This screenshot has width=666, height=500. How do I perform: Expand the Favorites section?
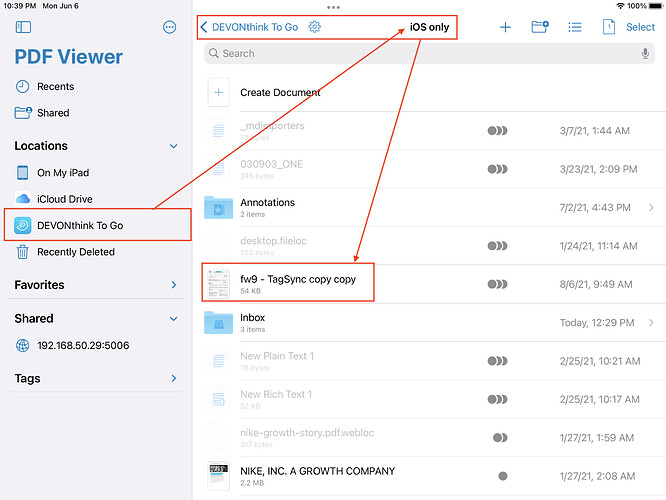coord(174,285)
